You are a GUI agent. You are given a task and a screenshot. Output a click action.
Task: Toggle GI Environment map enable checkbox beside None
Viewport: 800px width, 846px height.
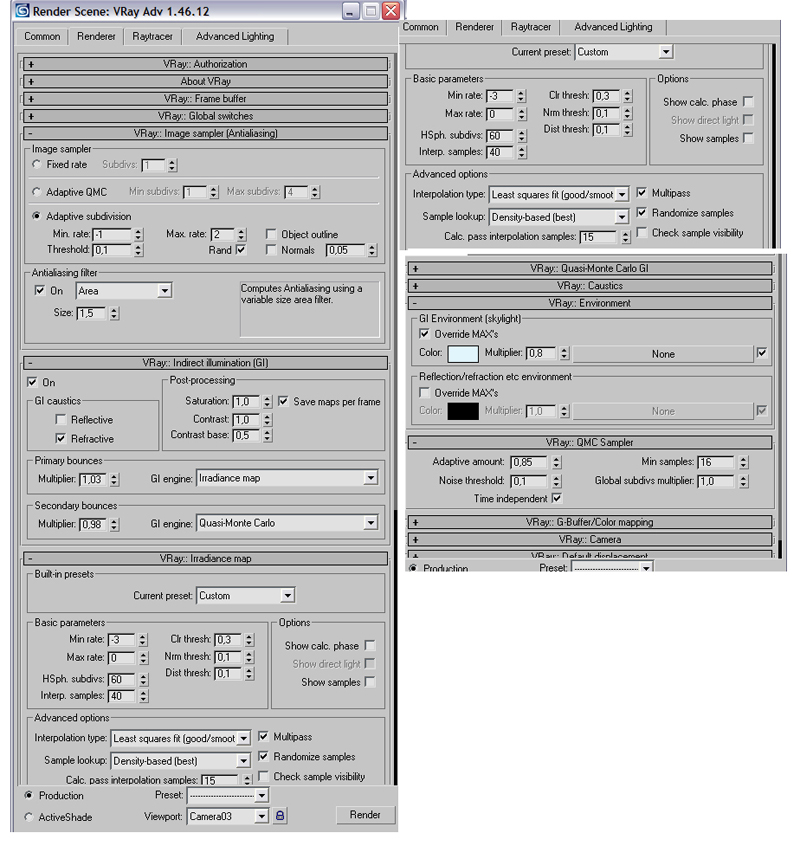coord(762,353)
